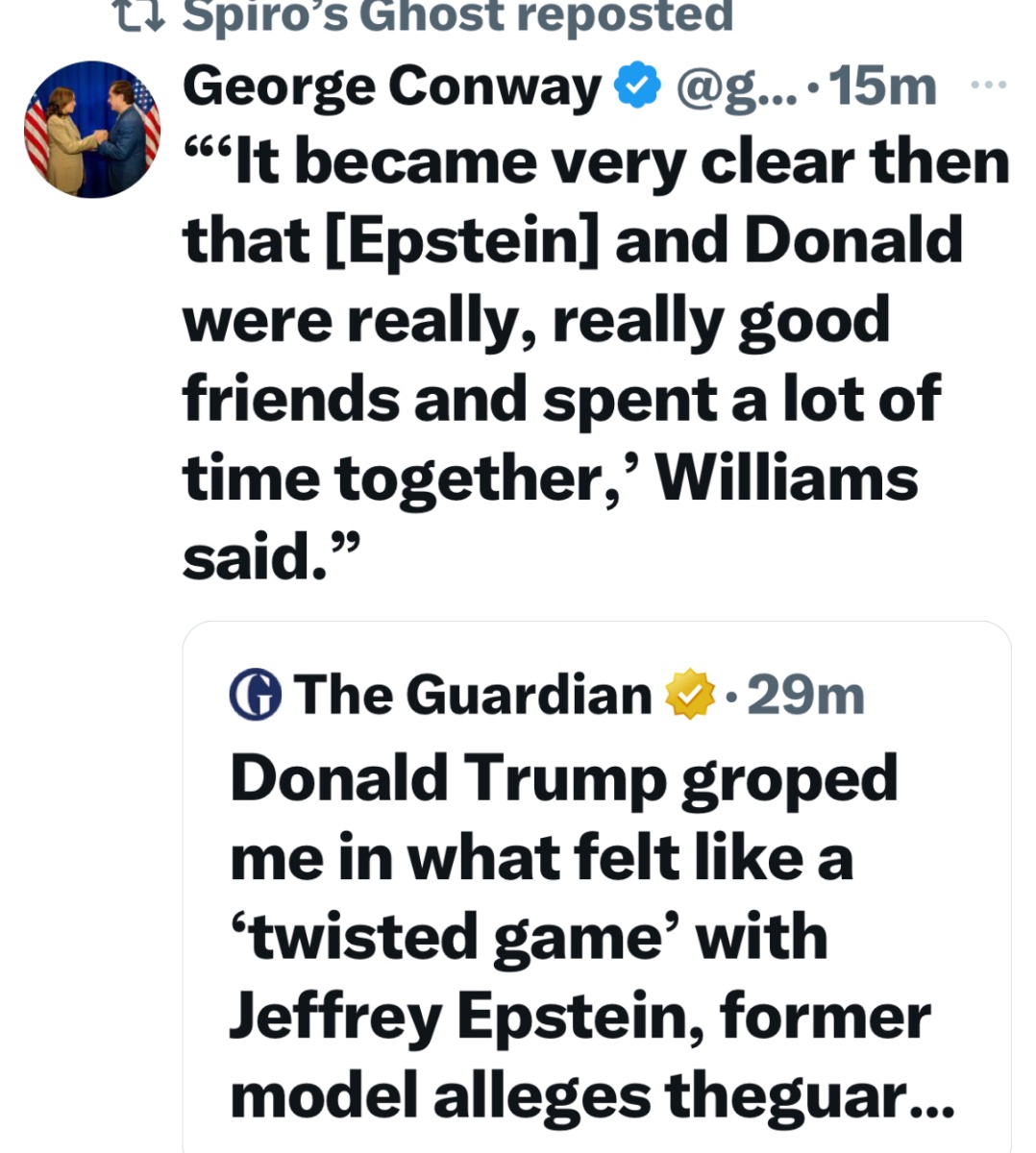The image size is (1036, 1153).
Task: Click George Conway's blue verified badge
Action: [637, 87]
